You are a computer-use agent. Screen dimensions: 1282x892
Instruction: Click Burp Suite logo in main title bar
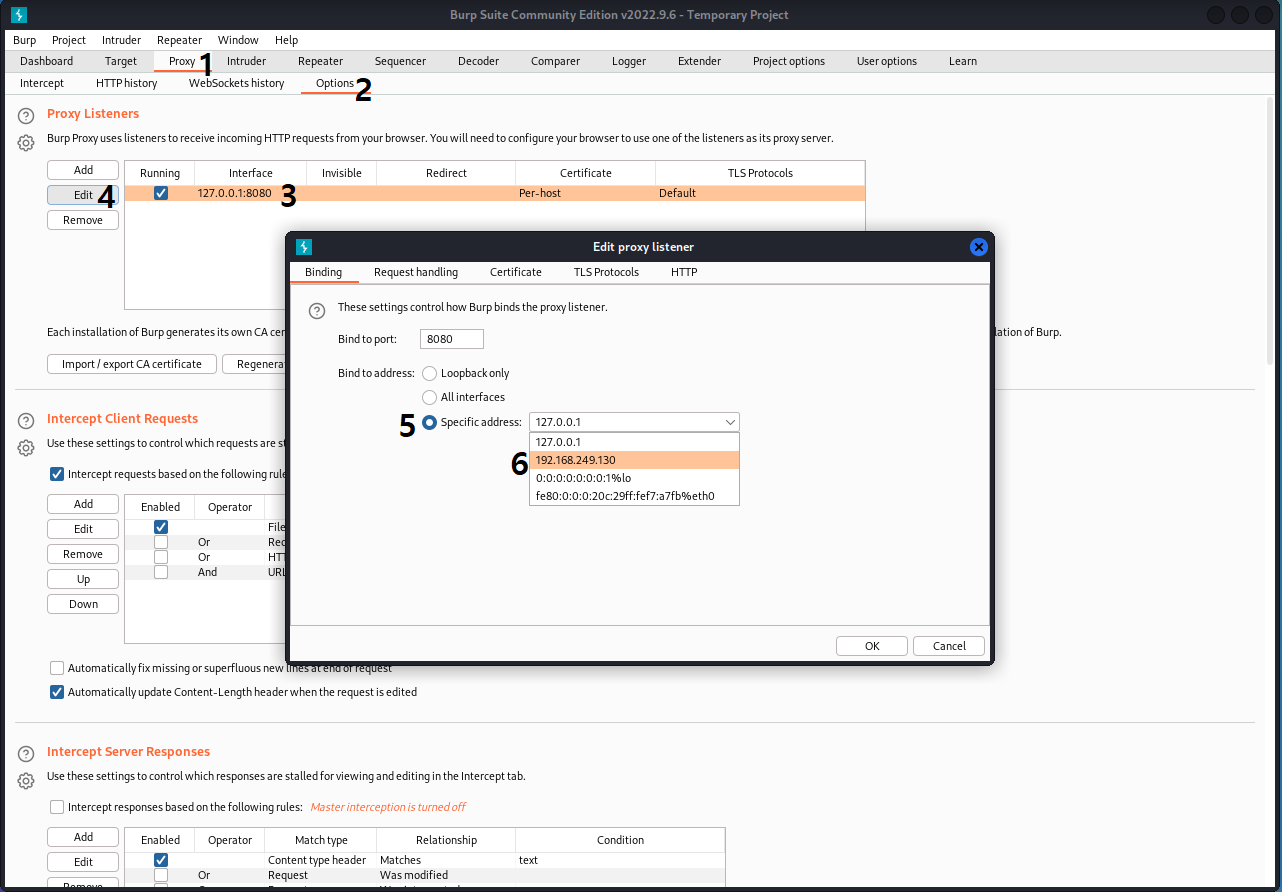19,15
